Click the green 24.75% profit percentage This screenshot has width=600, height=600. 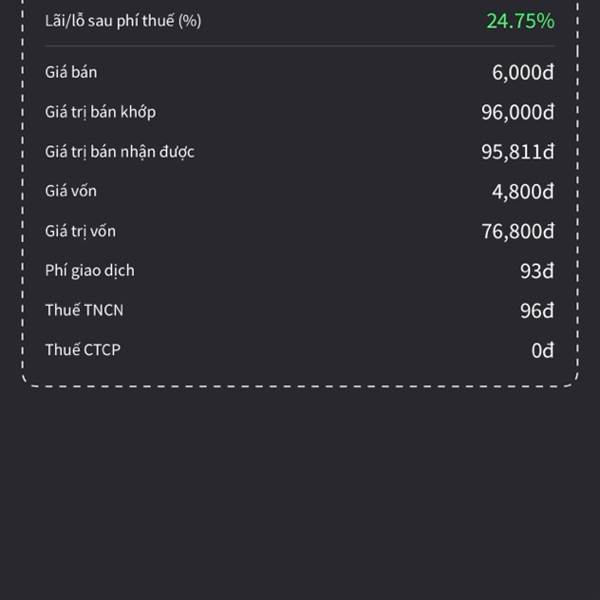pyautogui.click(x=520, y=21)
